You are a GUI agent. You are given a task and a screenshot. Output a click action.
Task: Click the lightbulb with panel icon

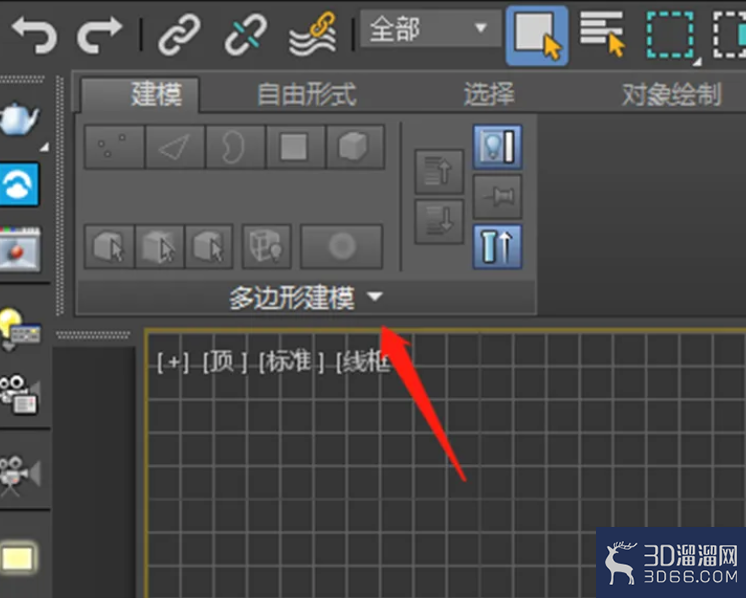click(20, 328)
